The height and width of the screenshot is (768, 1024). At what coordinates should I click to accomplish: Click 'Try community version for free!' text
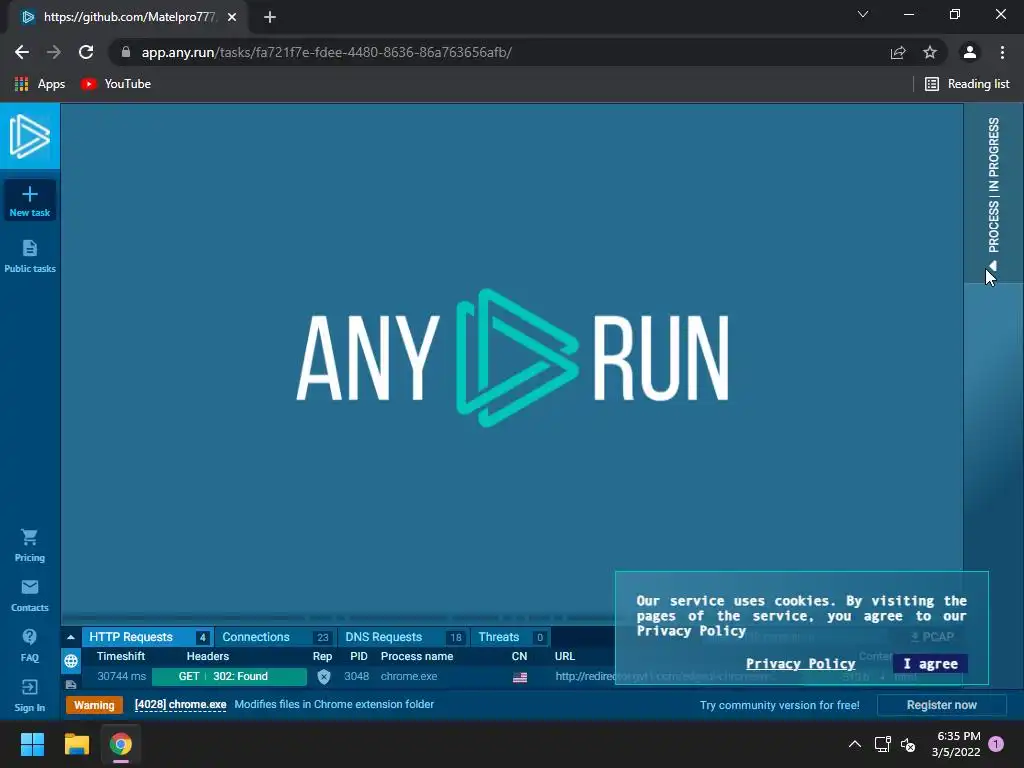[x=779, y=705]
